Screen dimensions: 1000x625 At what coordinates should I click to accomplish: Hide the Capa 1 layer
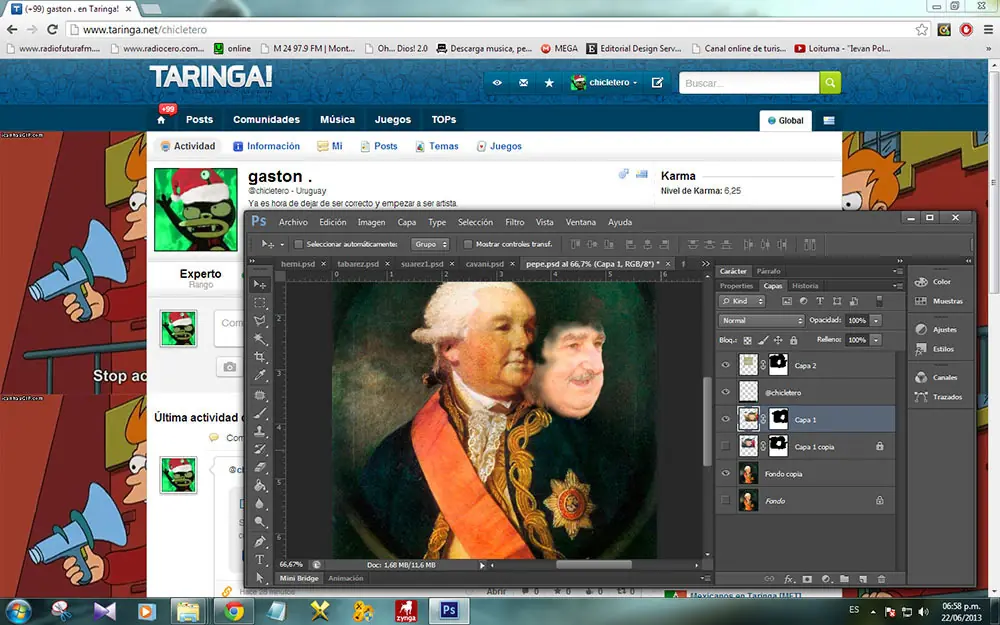click(x=725, y=419)
